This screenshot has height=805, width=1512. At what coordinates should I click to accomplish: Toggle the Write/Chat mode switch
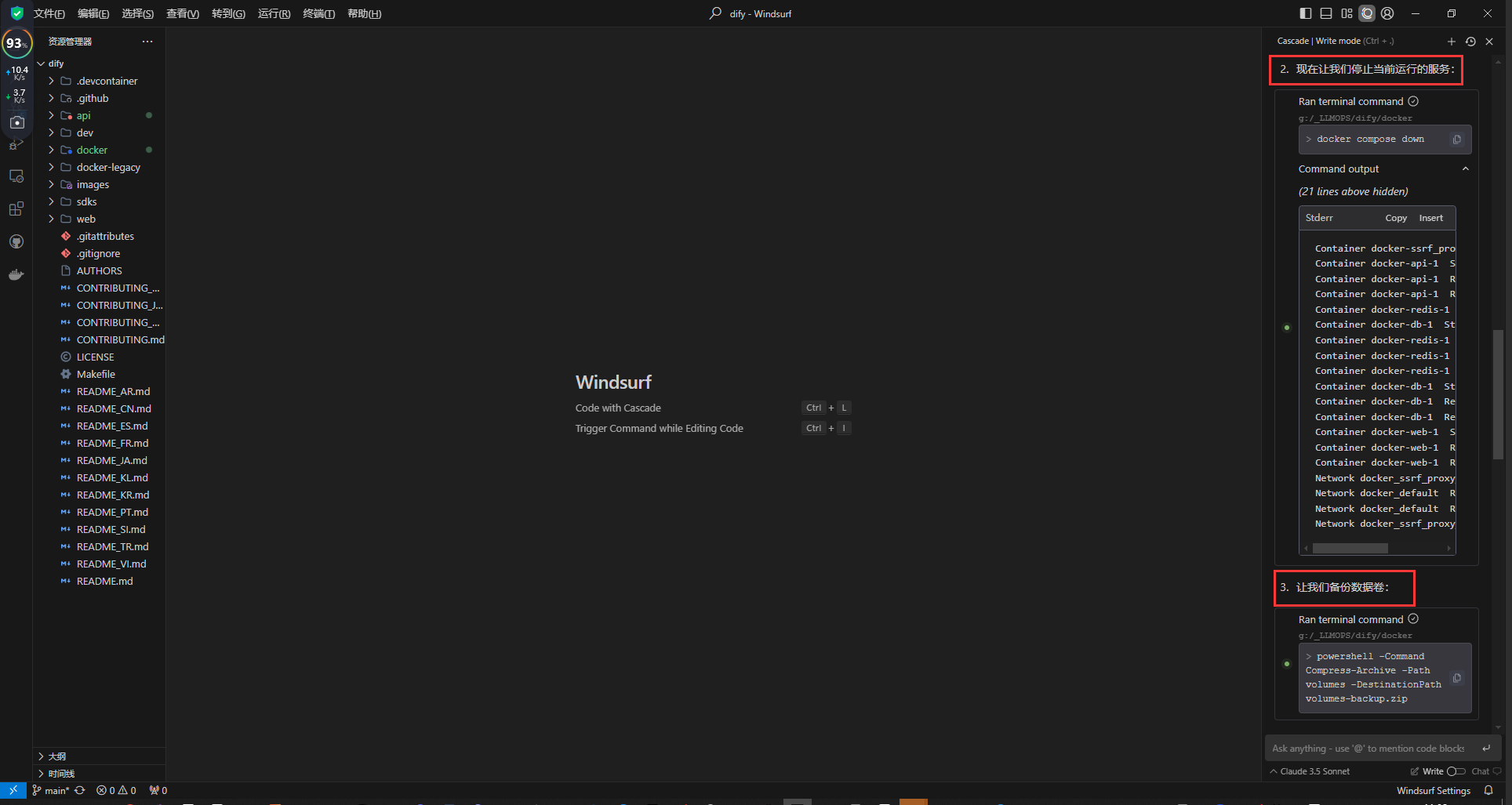coord(1456,771)
